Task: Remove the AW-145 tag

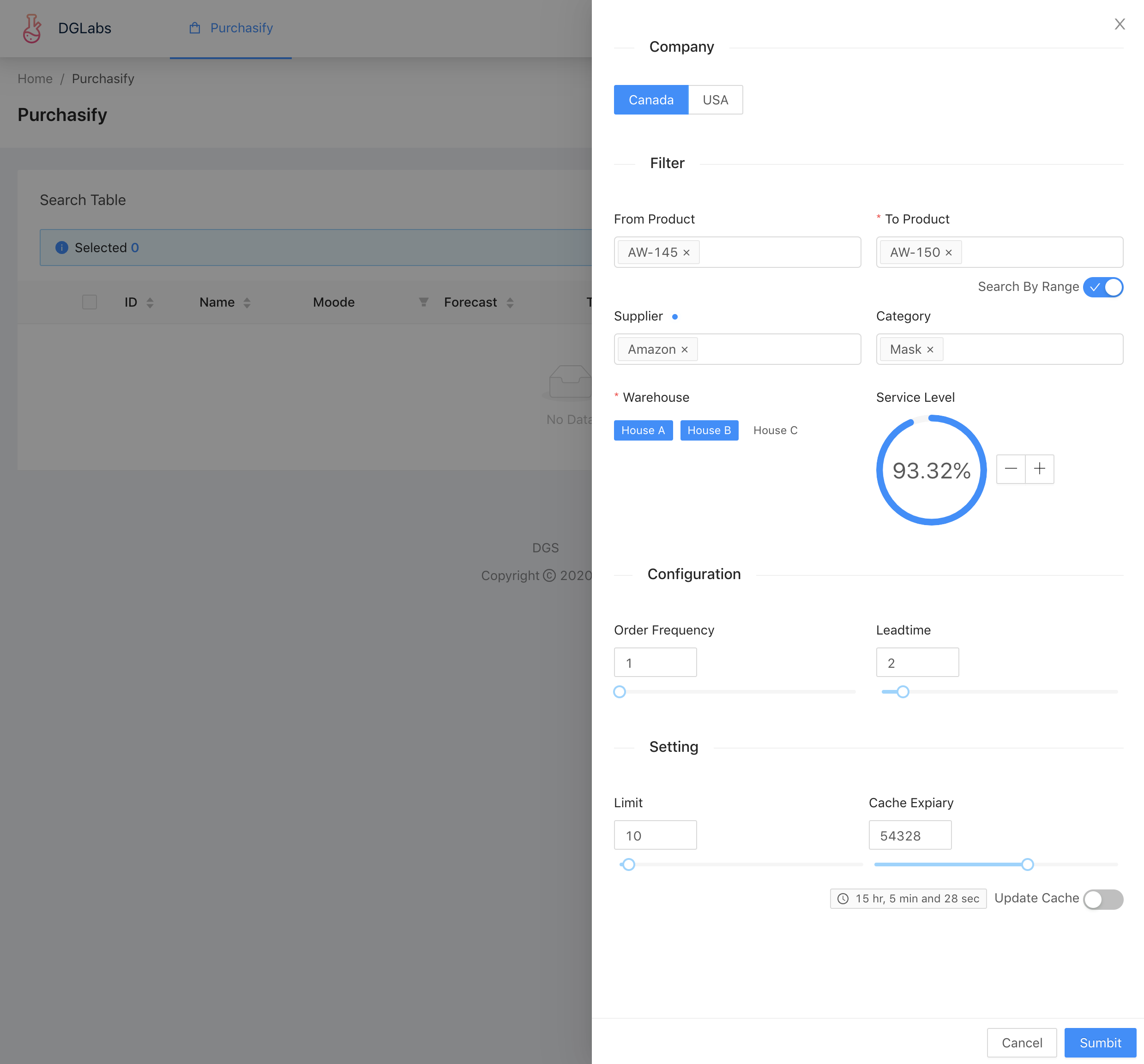Action: (686, 253)
